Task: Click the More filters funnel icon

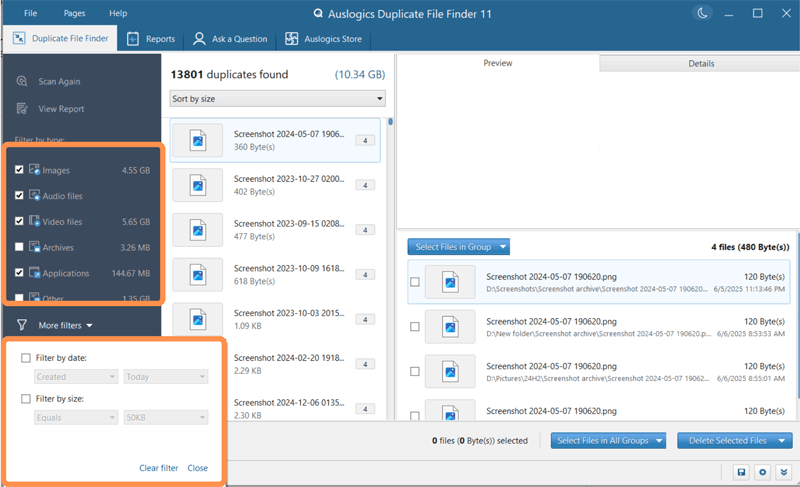Action: (22, 325)
